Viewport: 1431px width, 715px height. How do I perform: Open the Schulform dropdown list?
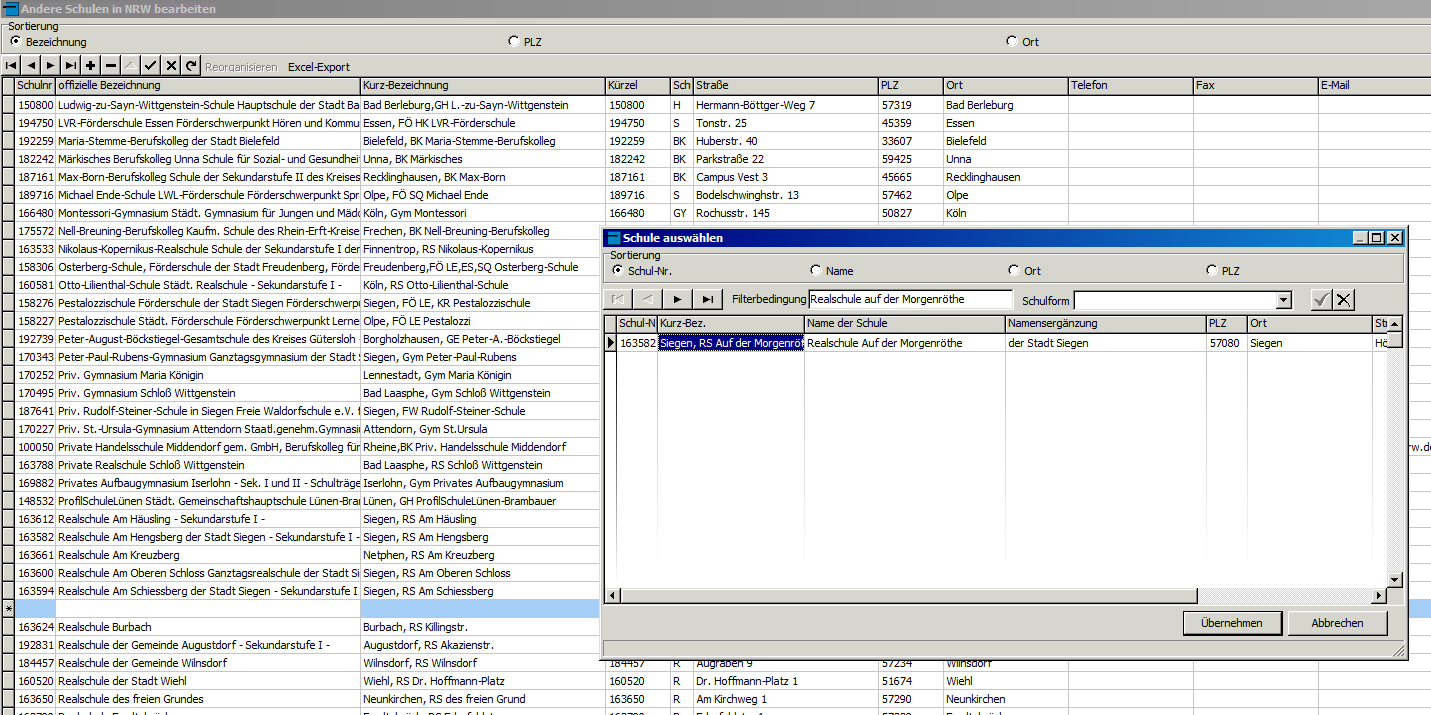[x=1284, y=300]
